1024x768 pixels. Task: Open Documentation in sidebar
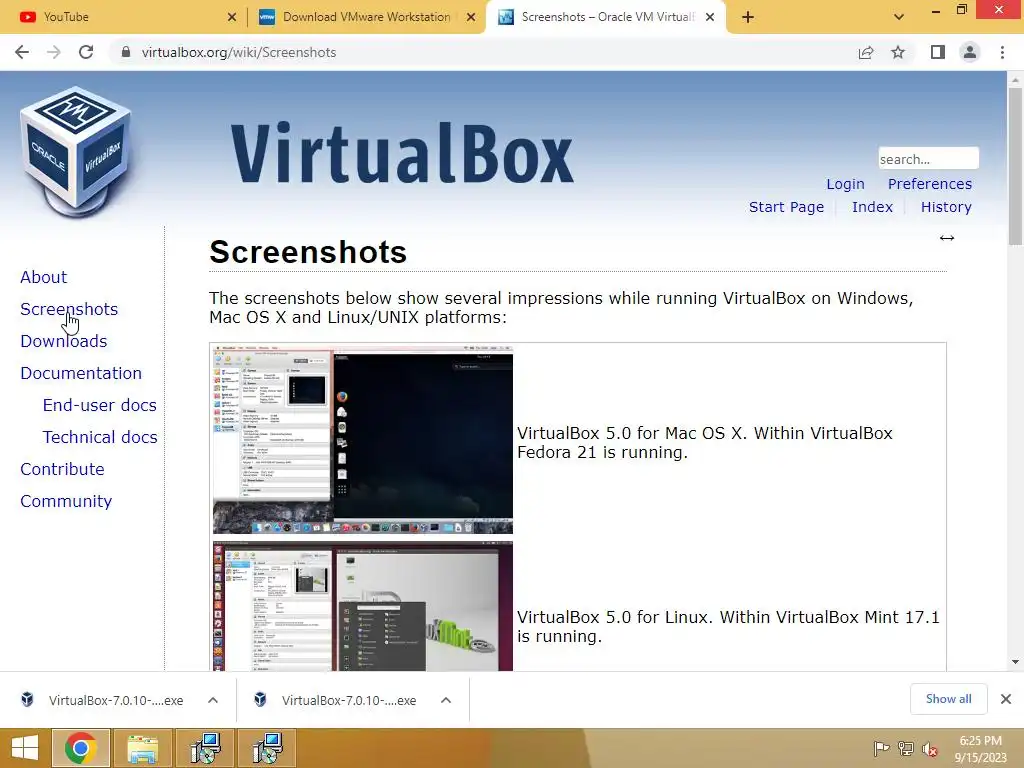point(81,373)
